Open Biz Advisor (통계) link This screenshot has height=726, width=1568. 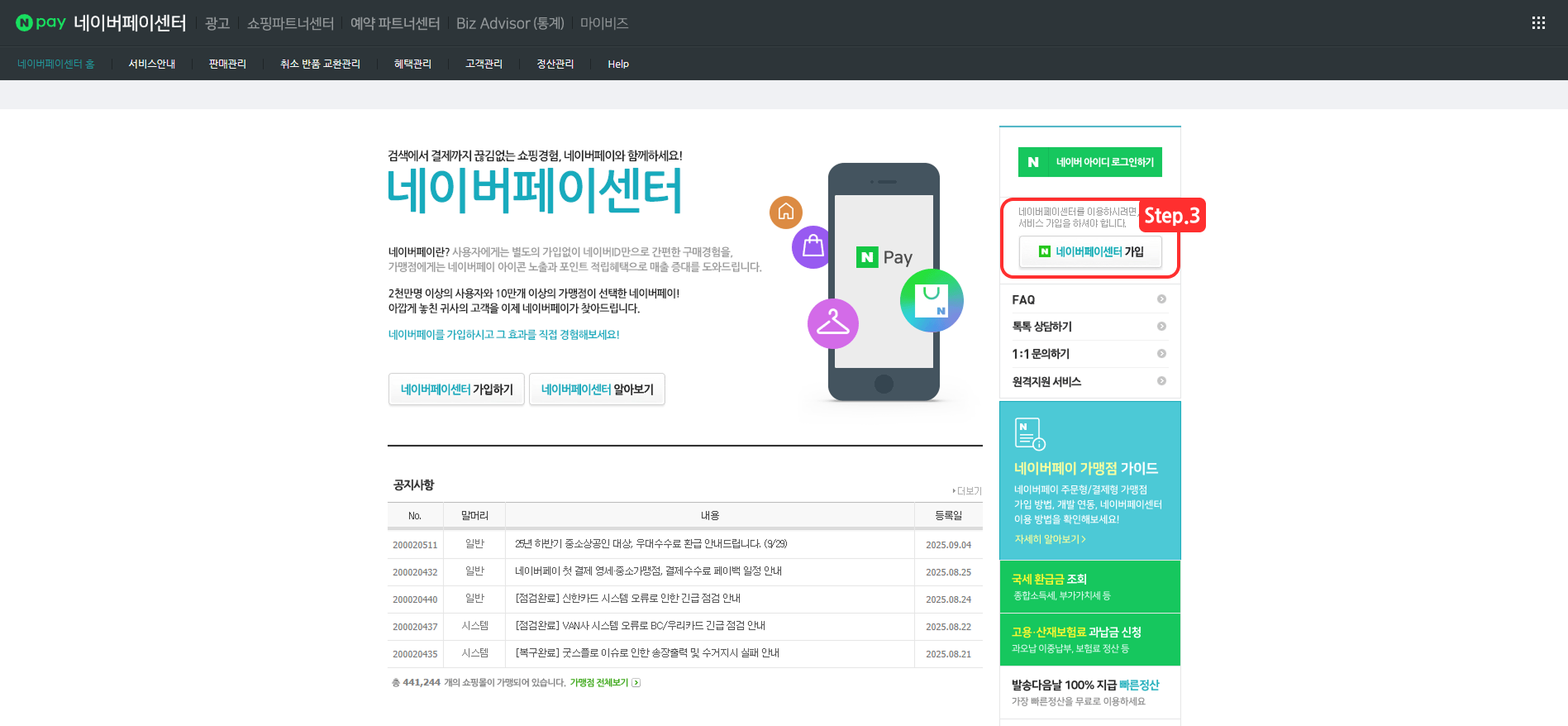pyautogui.click(x=510, y=23)
